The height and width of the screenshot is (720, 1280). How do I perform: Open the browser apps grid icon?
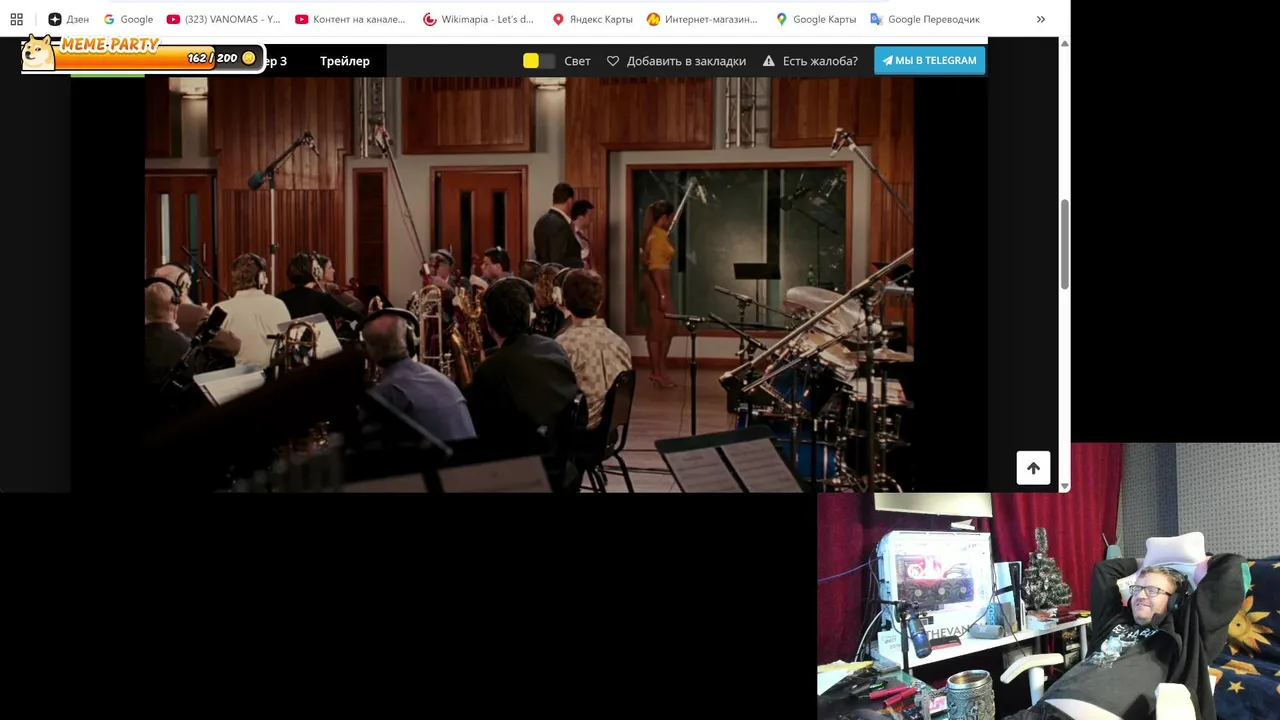pyautogui.click(x=16, y=19)
